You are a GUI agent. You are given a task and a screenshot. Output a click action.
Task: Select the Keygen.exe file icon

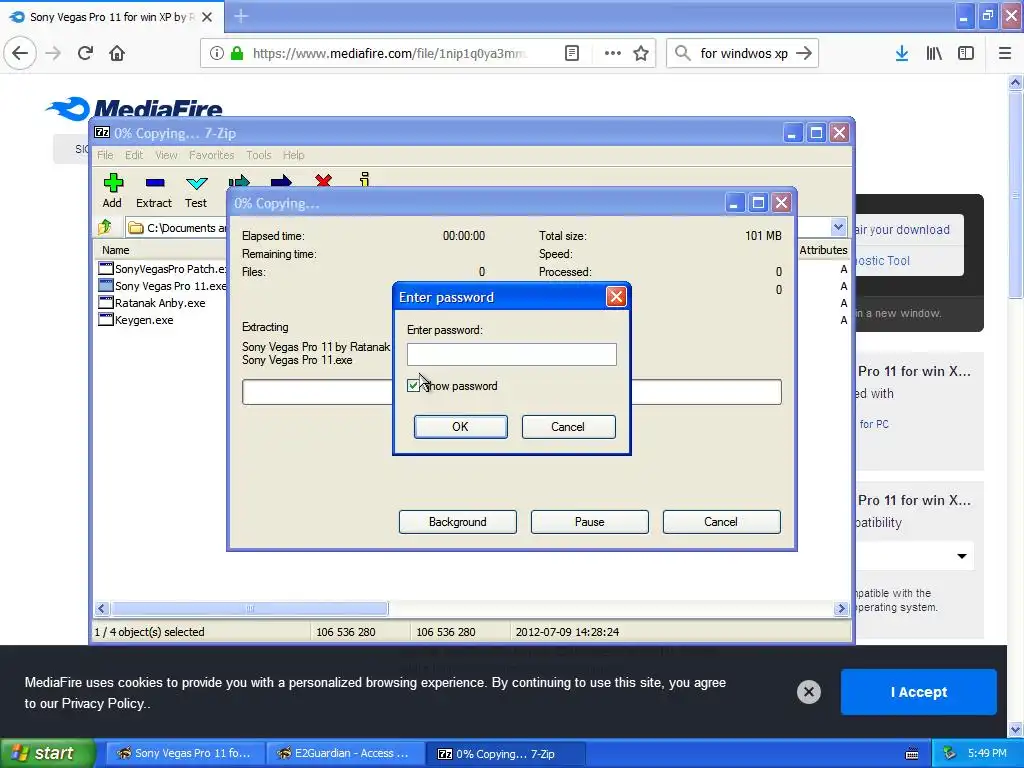coord(106,320)
